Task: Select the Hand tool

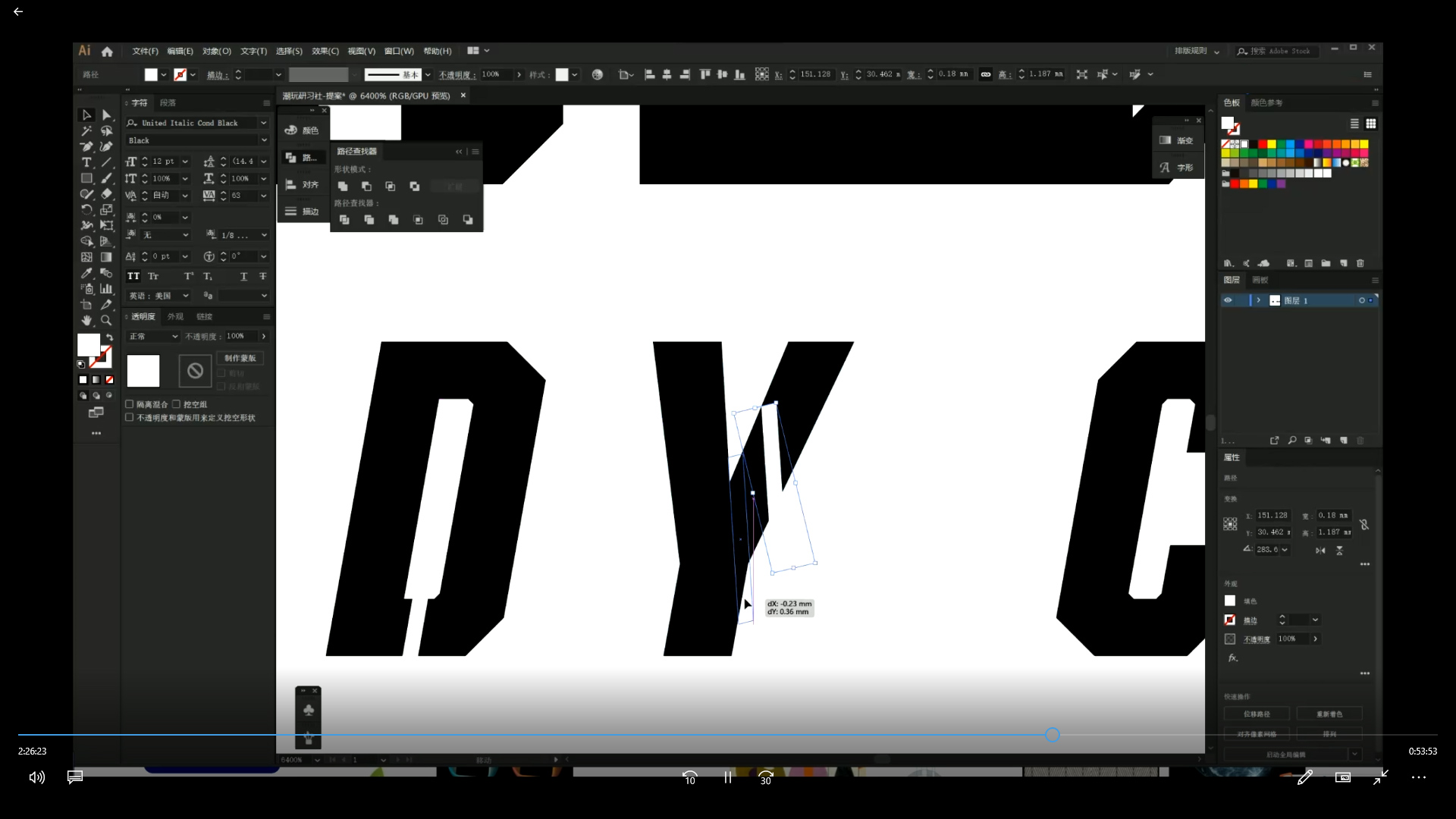Action: [x=86, y=321]
